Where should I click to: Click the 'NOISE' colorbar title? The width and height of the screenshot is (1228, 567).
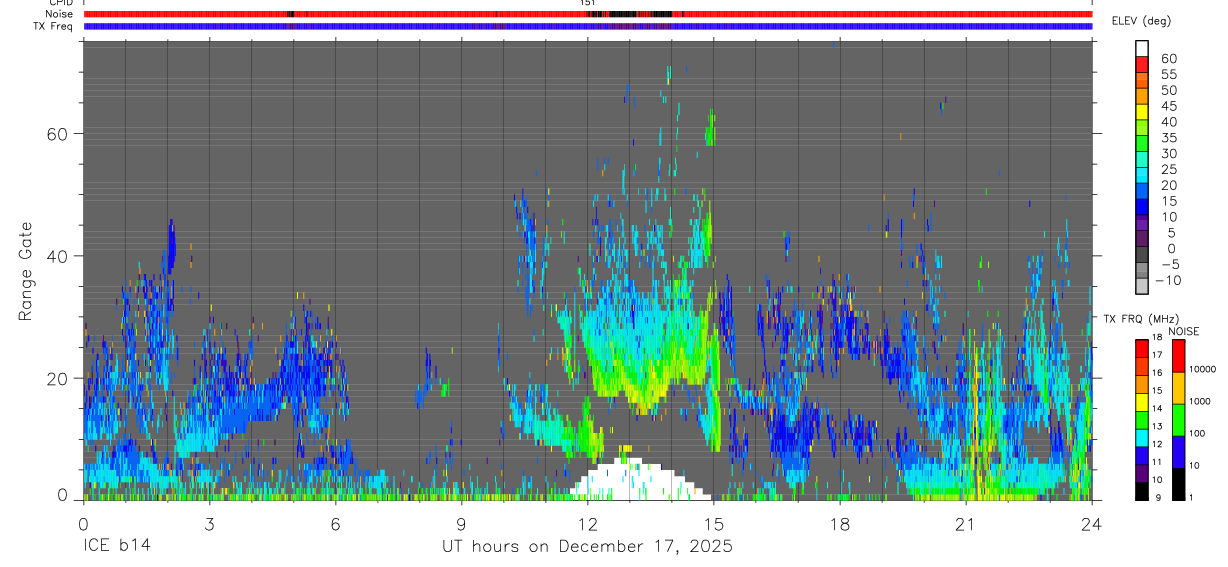coord(1183,331)
